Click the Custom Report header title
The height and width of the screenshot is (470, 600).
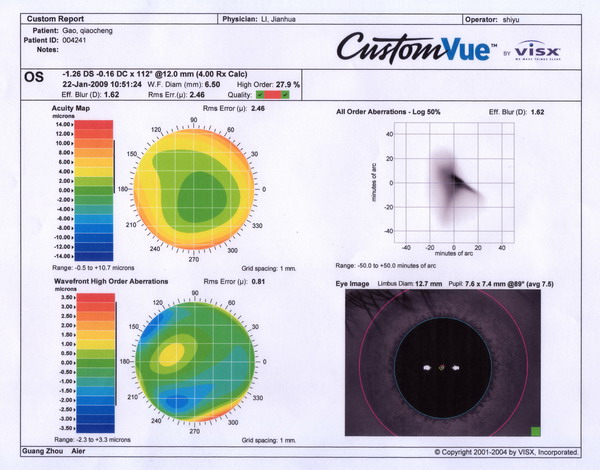pyautogui.click(x=54, y=19)
